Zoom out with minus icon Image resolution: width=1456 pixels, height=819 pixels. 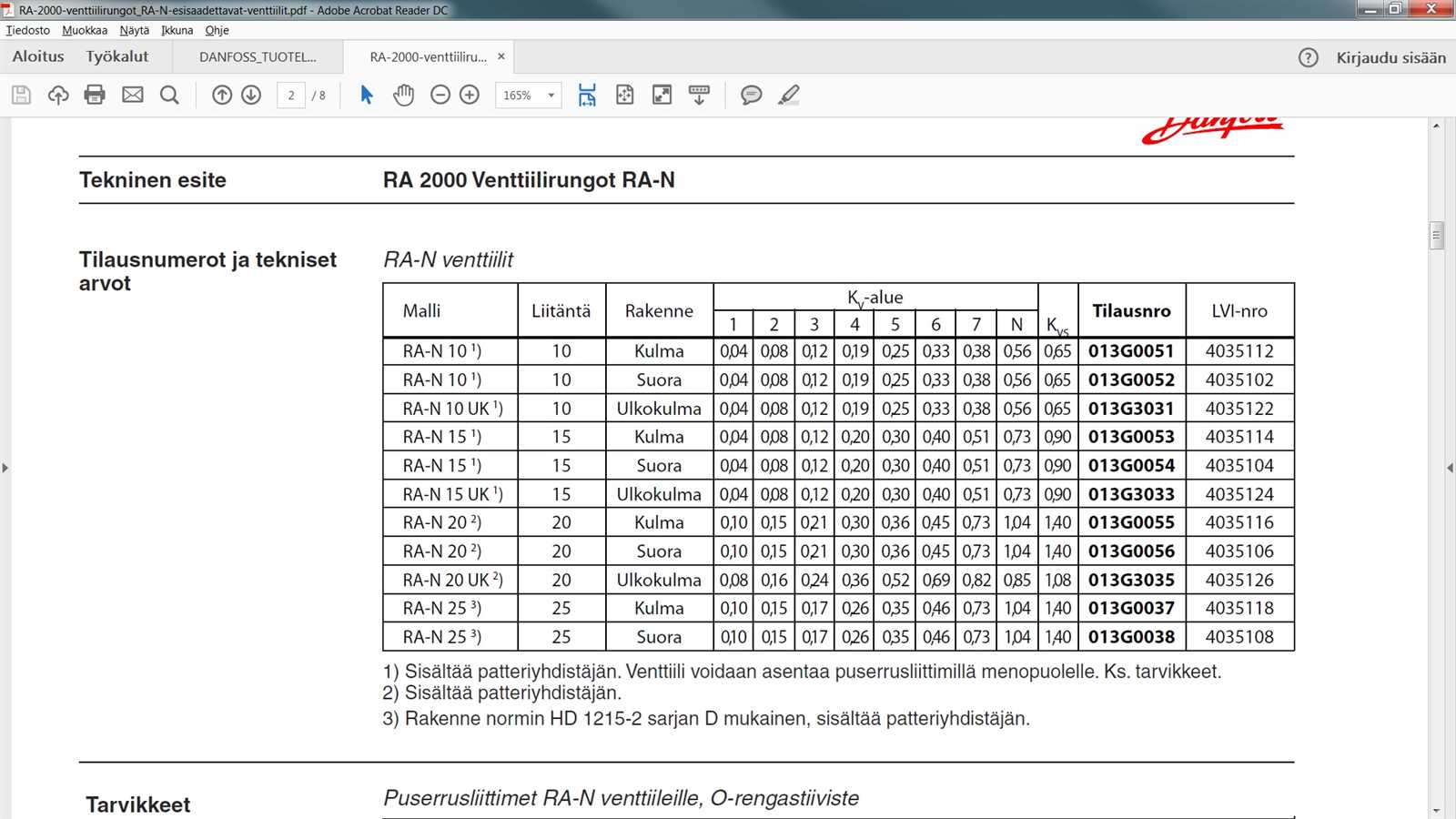(440, 95)
